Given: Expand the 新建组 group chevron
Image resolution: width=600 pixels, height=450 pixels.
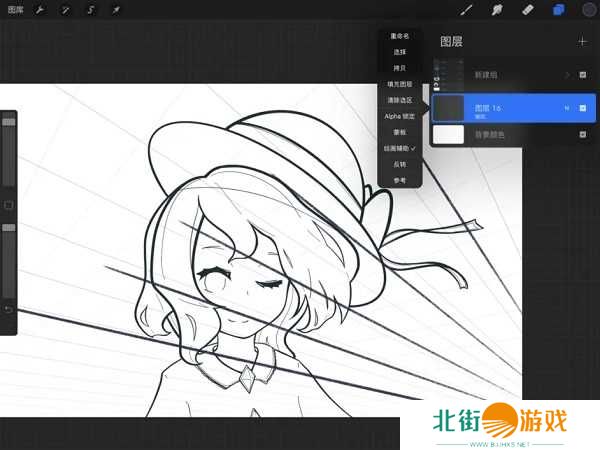Looking at the screenshot, I should pos(567,74).
